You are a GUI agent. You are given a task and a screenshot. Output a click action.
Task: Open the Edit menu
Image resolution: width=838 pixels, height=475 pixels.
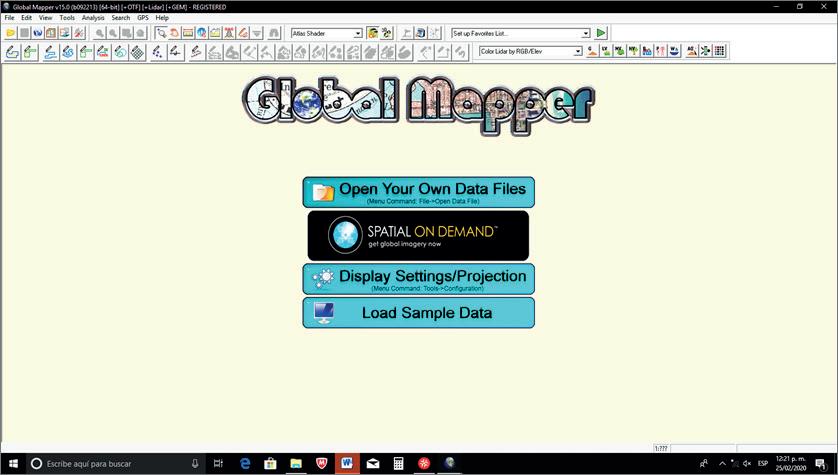[26, 18]
